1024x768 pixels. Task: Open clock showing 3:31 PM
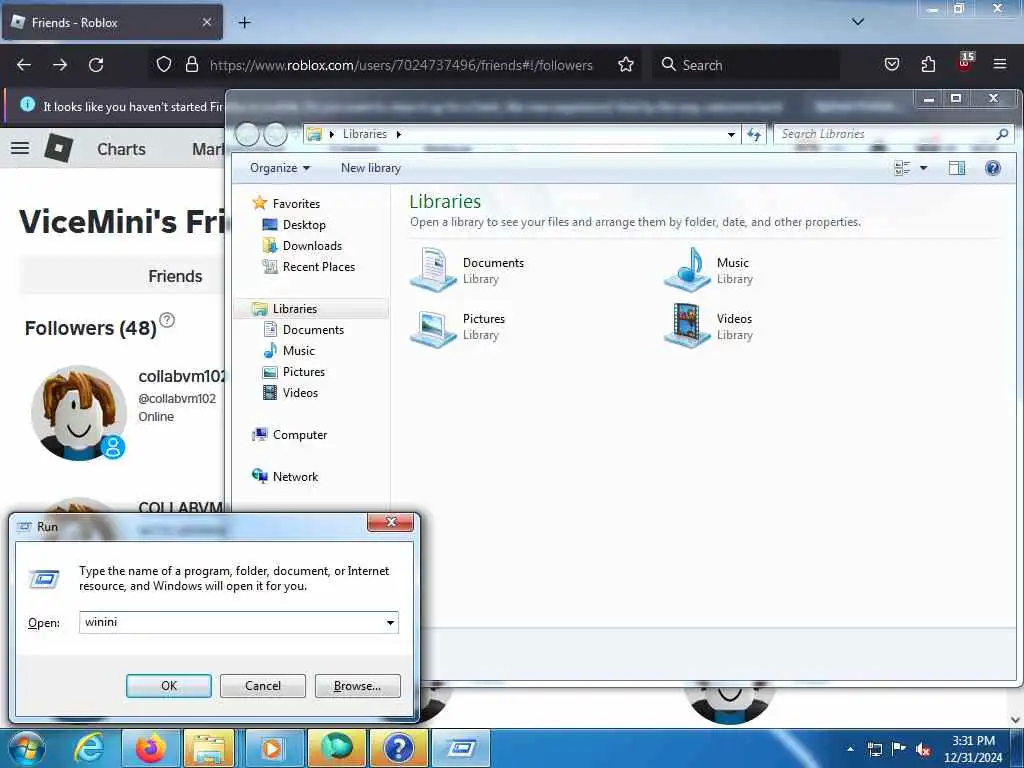point(973,749)
